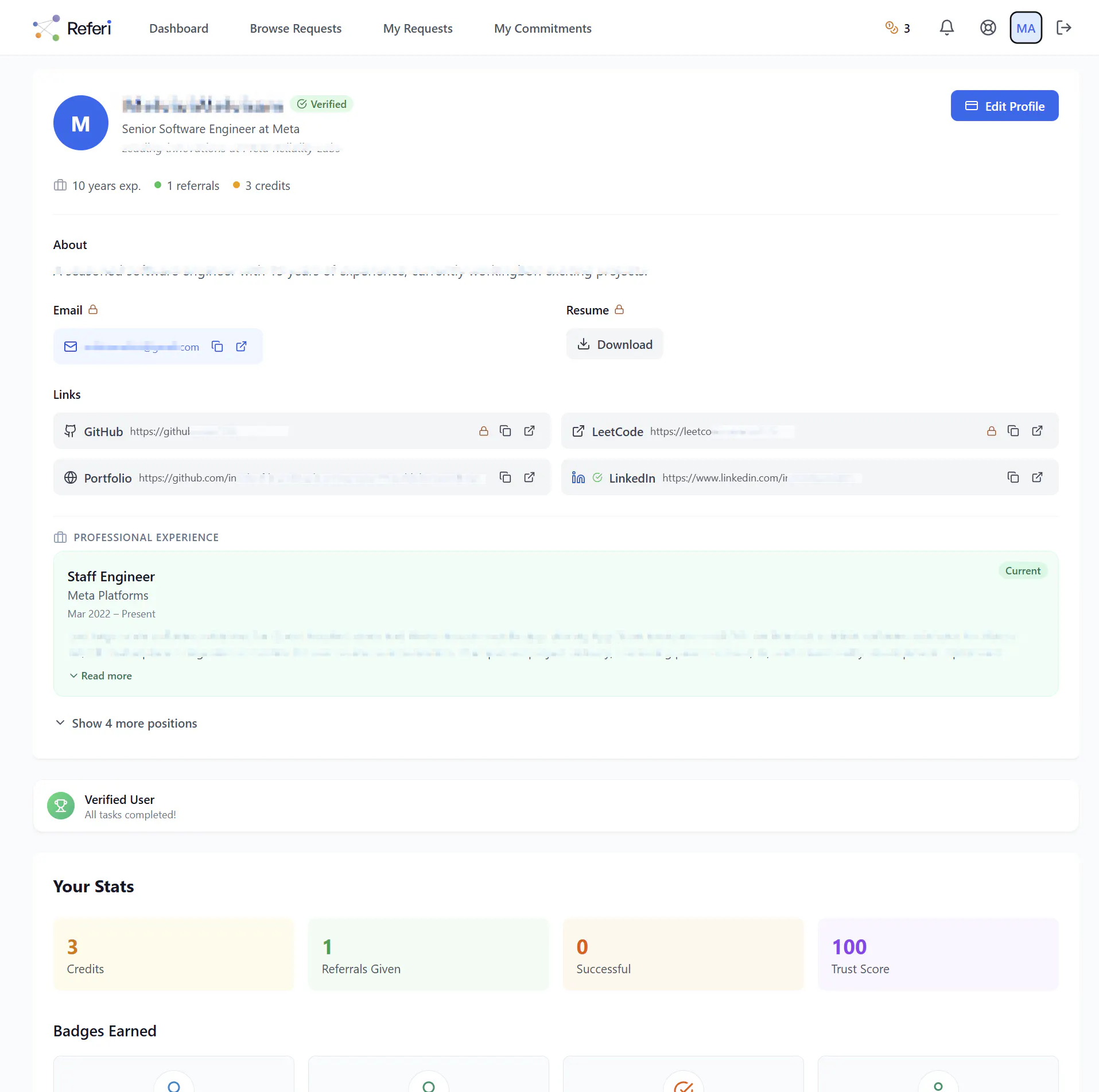This screenshot has width=1099, height=1092.
Task: Download the resume
Action: point(615,344)
